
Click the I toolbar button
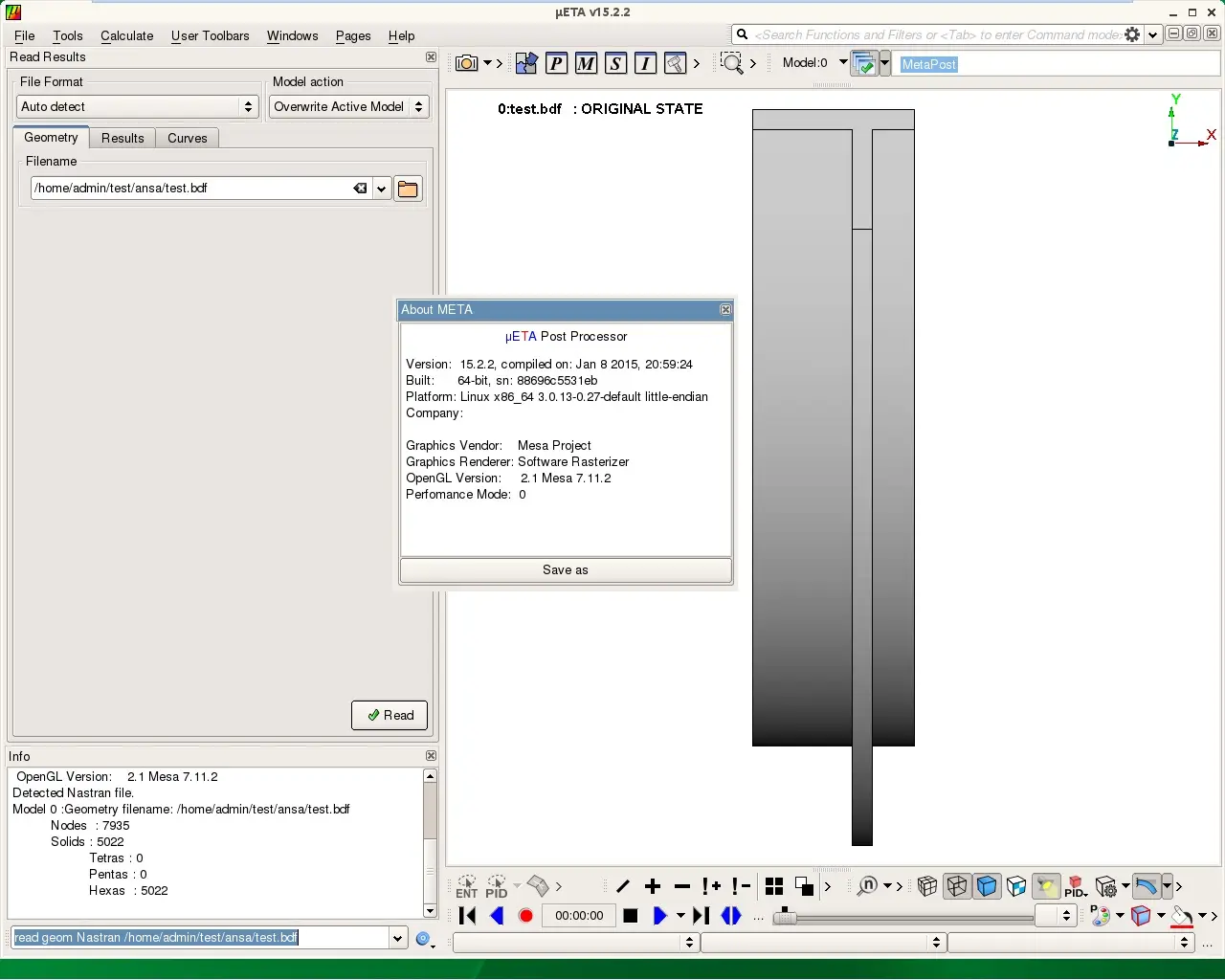645,63
